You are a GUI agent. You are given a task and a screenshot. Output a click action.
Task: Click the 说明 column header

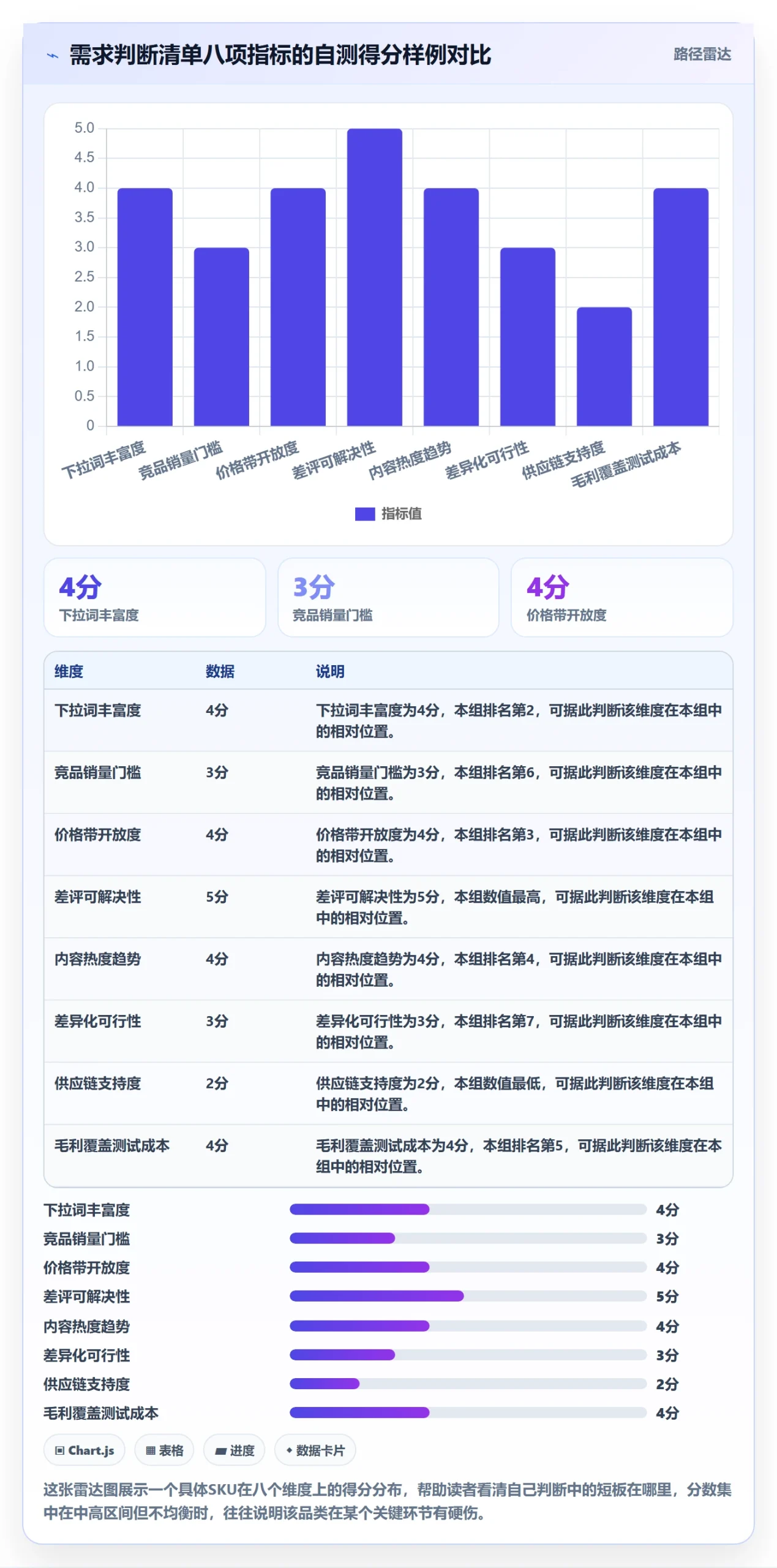pyautogui.click(x=330, y=671)
